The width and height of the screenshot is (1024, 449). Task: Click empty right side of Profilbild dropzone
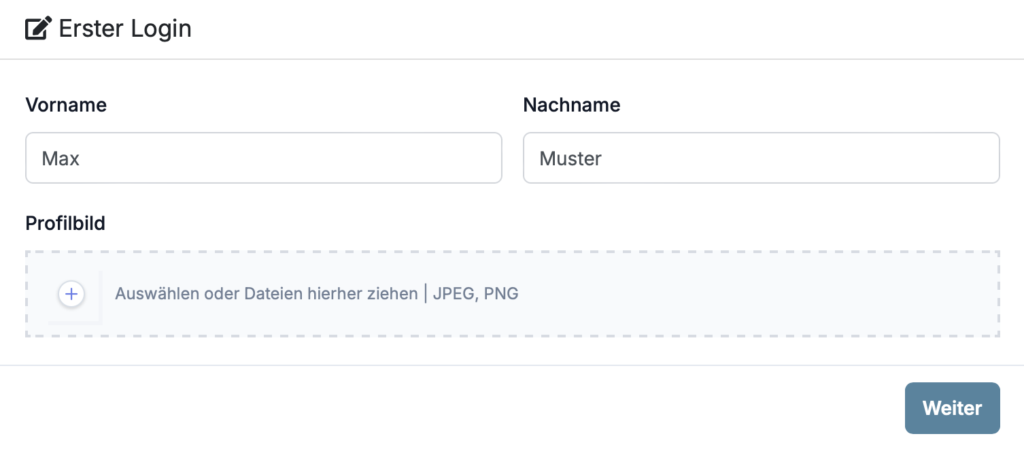coord(780,294)
